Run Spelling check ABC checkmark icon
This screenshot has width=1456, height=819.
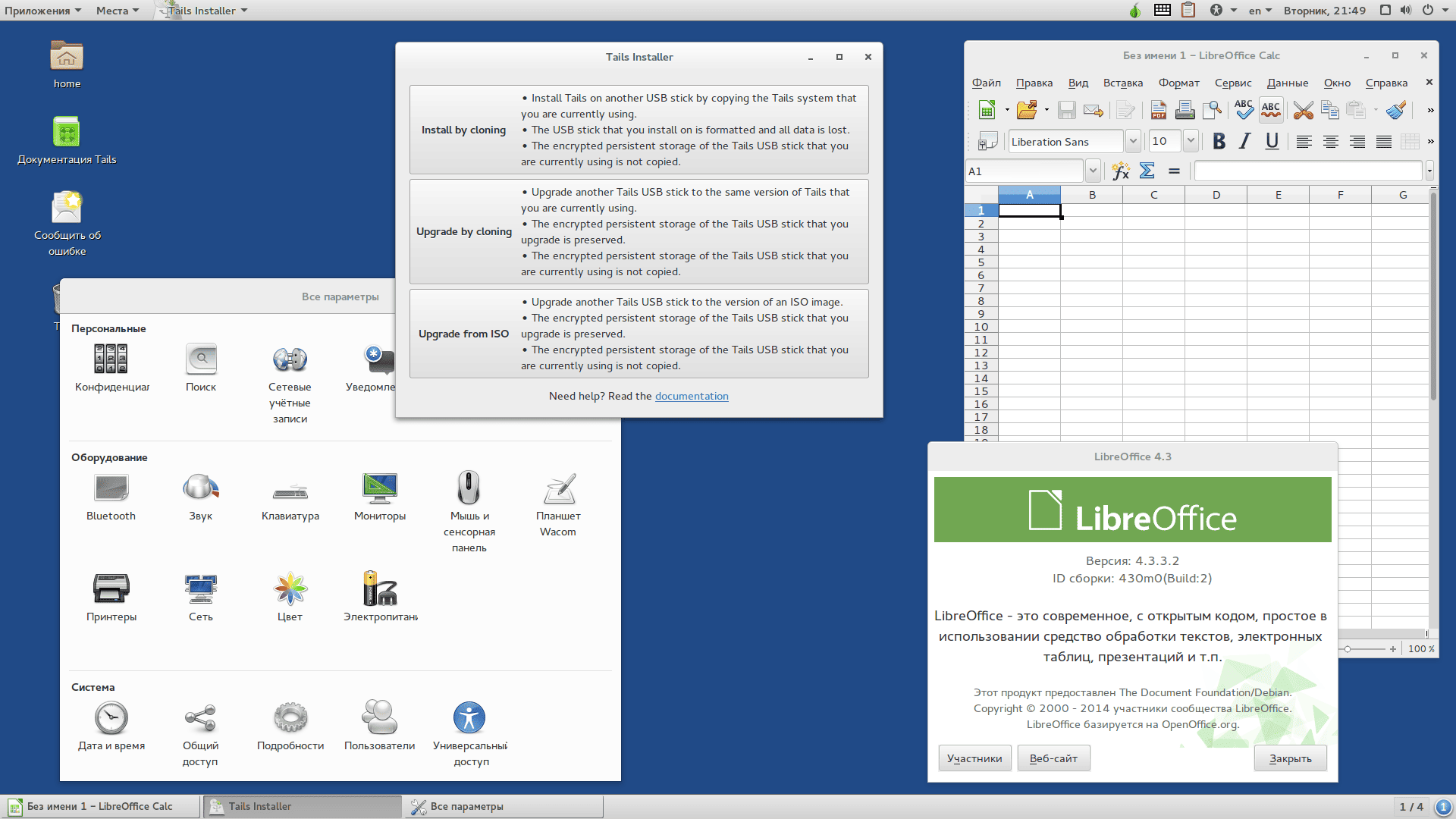(x=1244, y=111)
